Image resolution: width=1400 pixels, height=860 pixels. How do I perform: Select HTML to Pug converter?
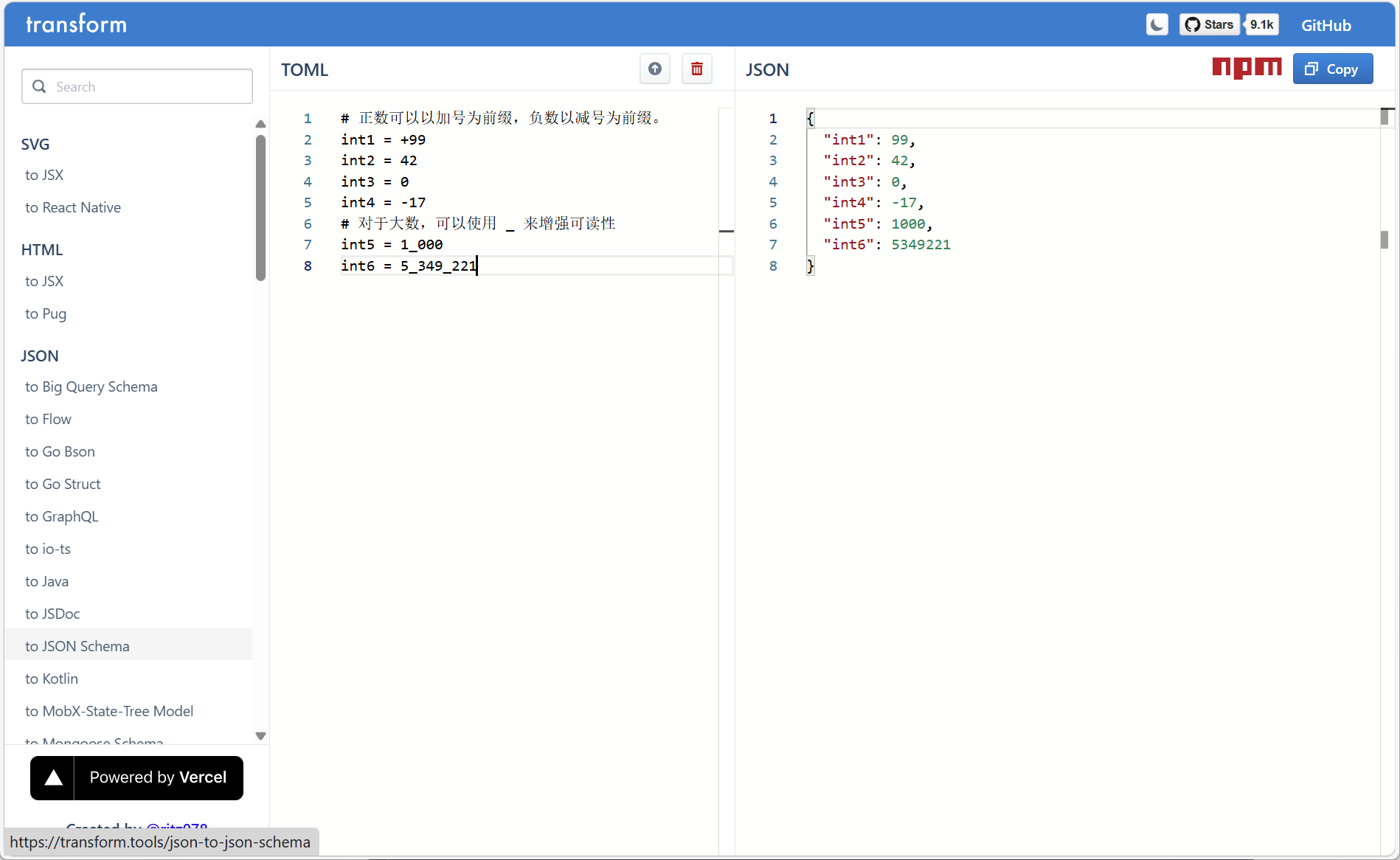(x=46, y=313)
